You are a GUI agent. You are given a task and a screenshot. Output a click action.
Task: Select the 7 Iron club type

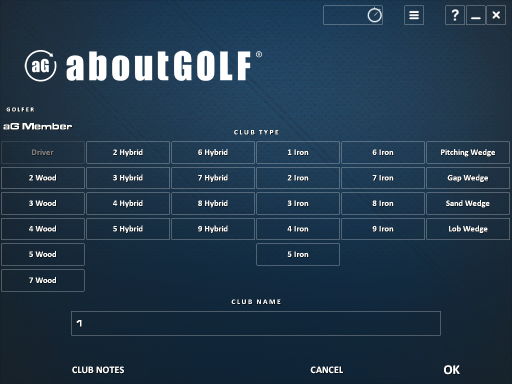click(x=383, y=178)
